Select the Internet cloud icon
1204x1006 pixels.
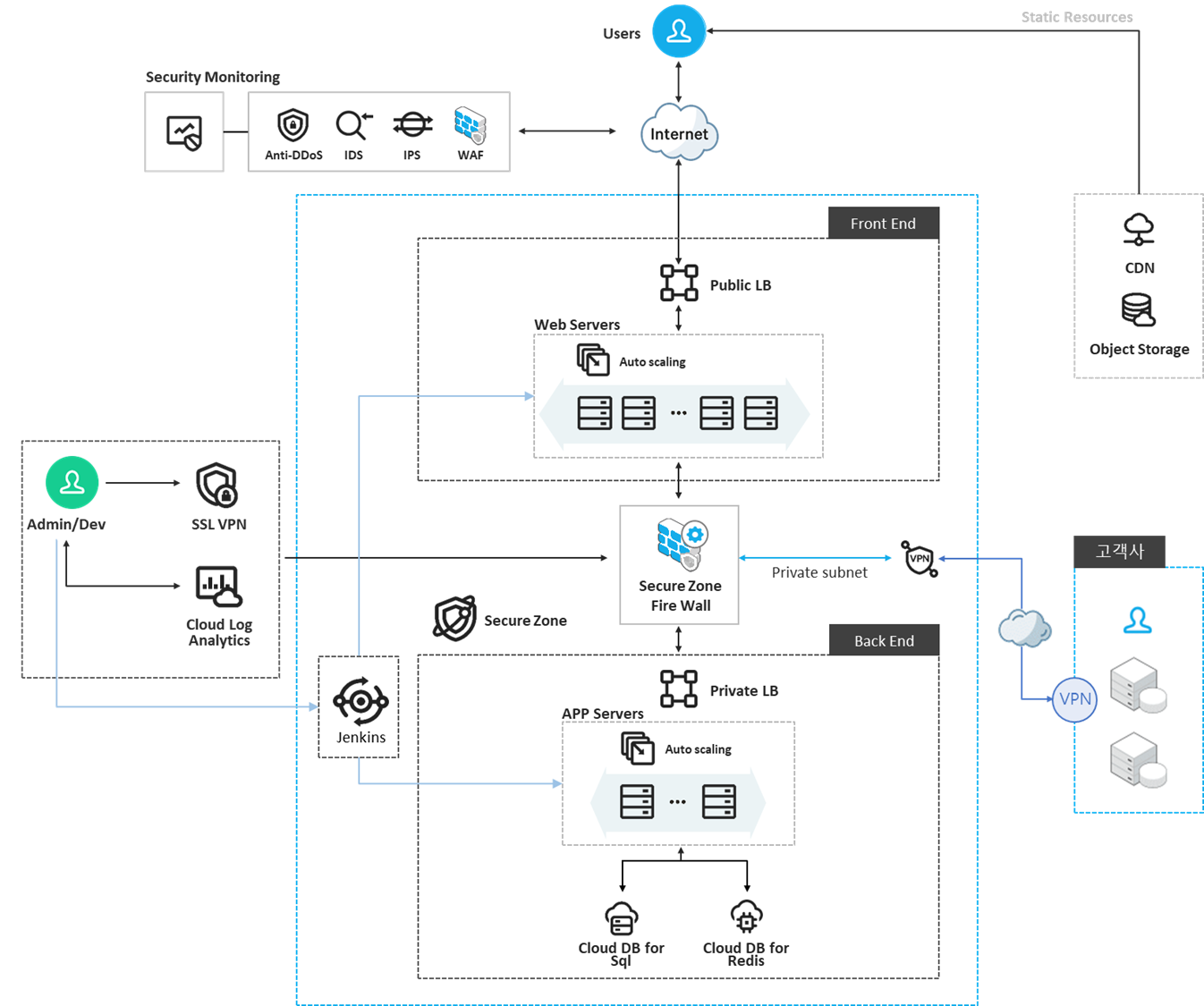(x=679, y=132)
